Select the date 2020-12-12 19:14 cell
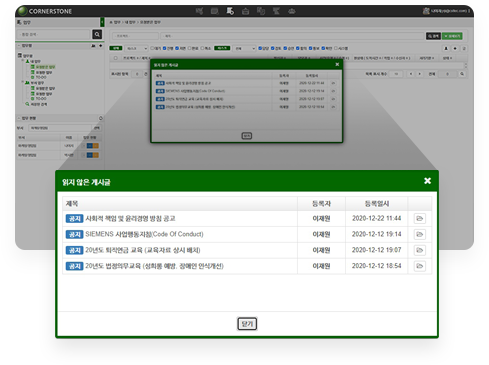Image resolution: width=489 pixels, height=365 pixels. 377,234
